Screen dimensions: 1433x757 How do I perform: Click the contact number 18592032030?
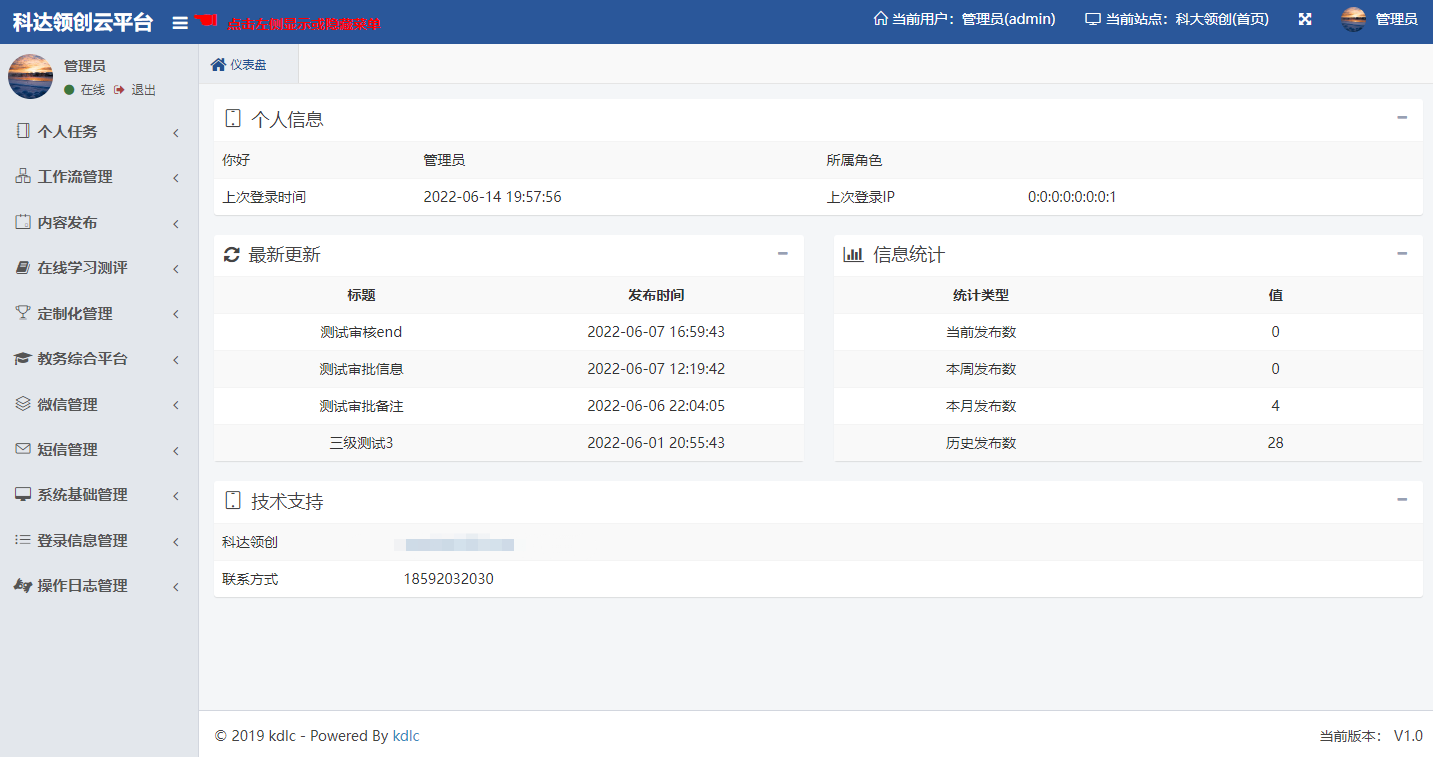(448, 579)
